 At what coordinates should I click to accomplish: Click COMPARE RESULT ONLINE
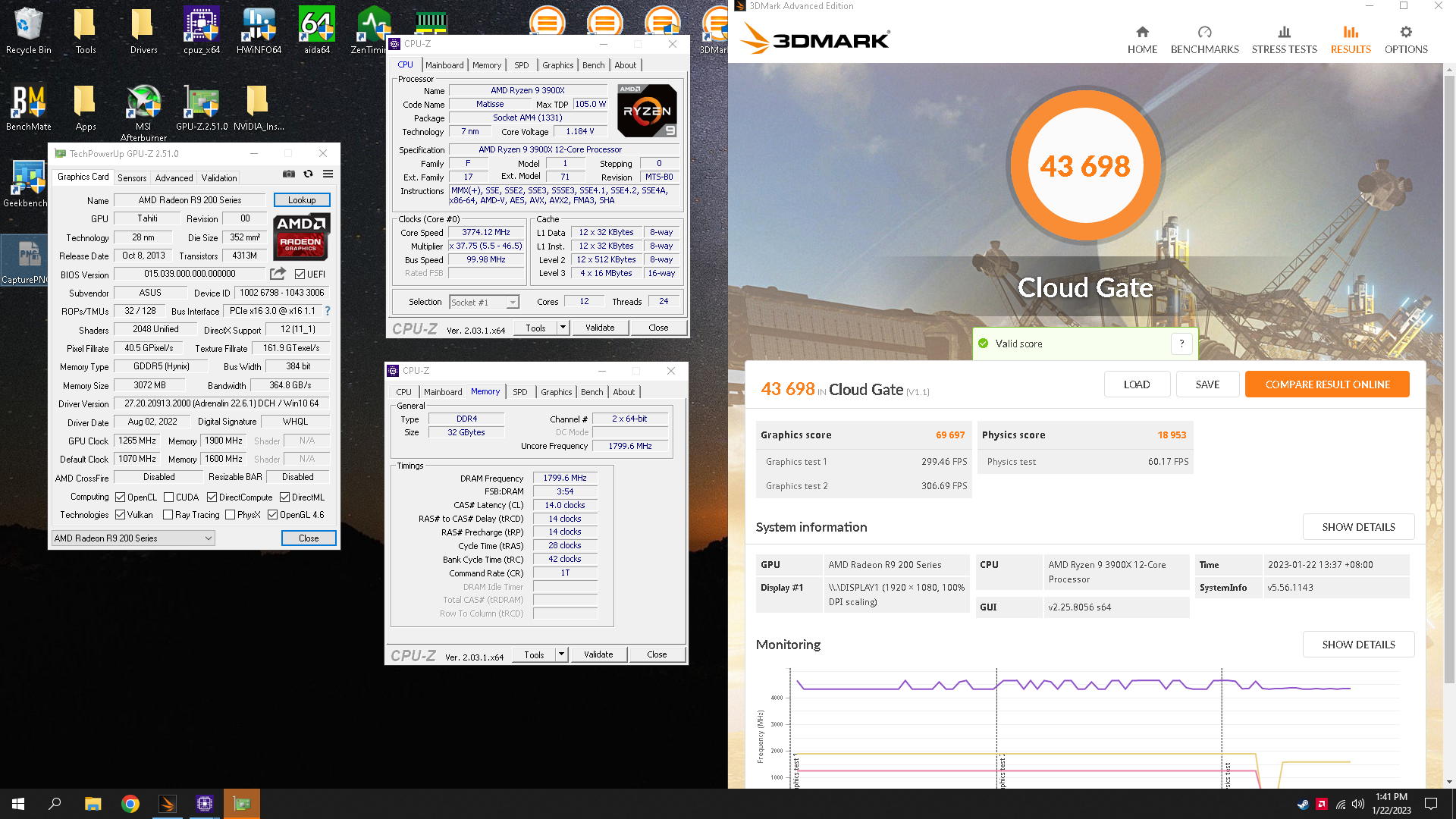pos(1327,384)
